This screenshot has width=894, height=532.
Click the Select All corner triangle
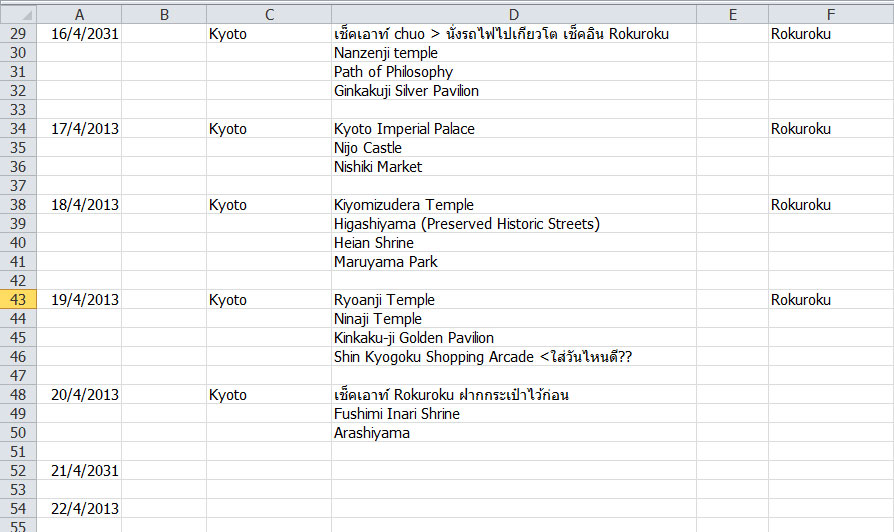[x=18, y=14]
